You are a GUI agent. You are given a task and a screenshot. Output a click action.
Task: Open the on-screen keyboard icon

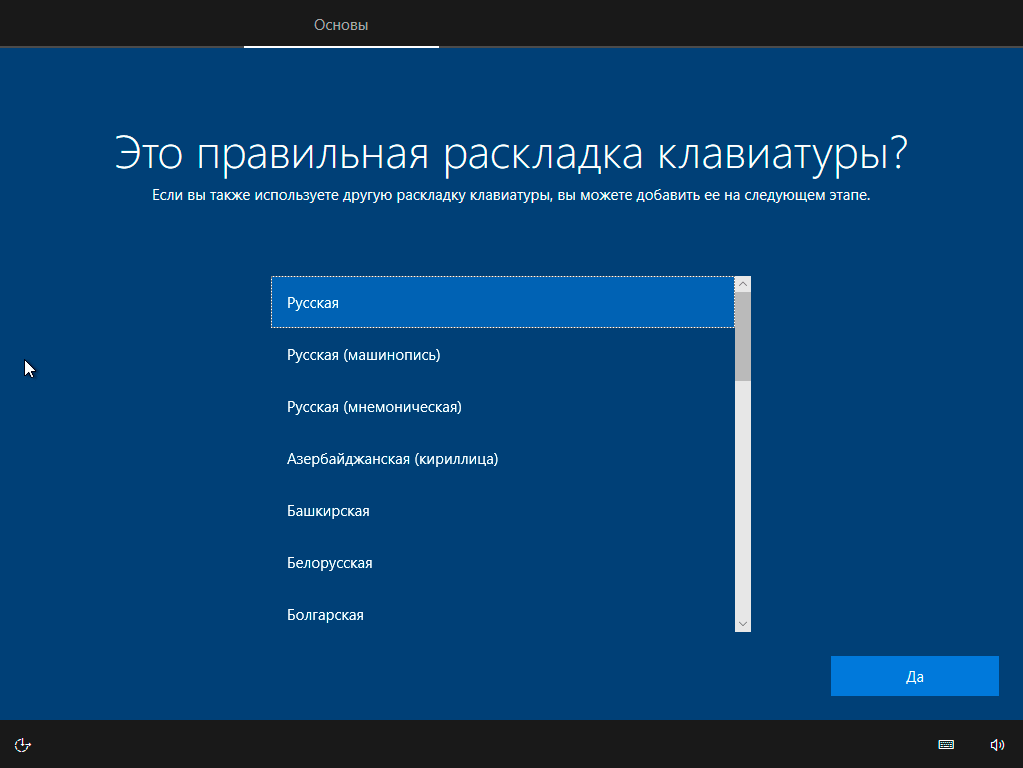point(945,744)
